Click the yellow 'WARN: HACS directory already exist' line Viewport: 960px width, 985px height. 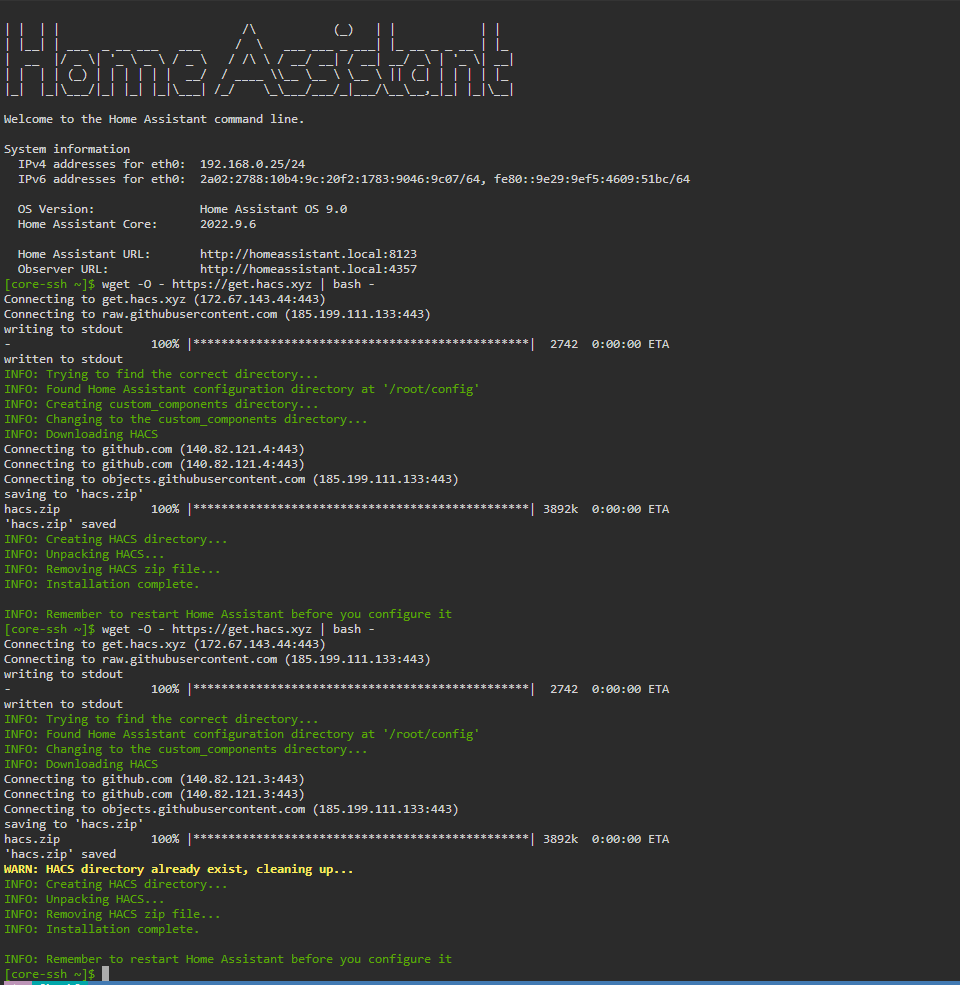178,869
